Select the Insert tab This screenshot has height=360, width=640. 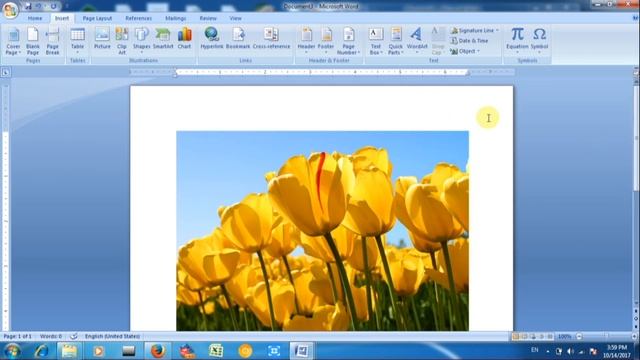62,18
